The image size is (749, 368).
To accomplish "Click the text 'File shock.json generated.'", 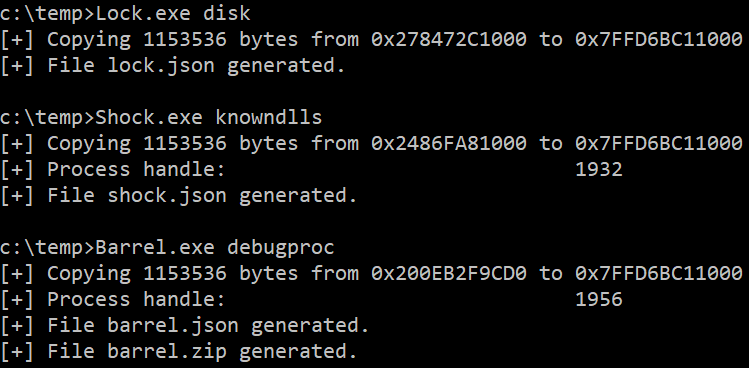I will pyautogui.click(x=202, y=195).
